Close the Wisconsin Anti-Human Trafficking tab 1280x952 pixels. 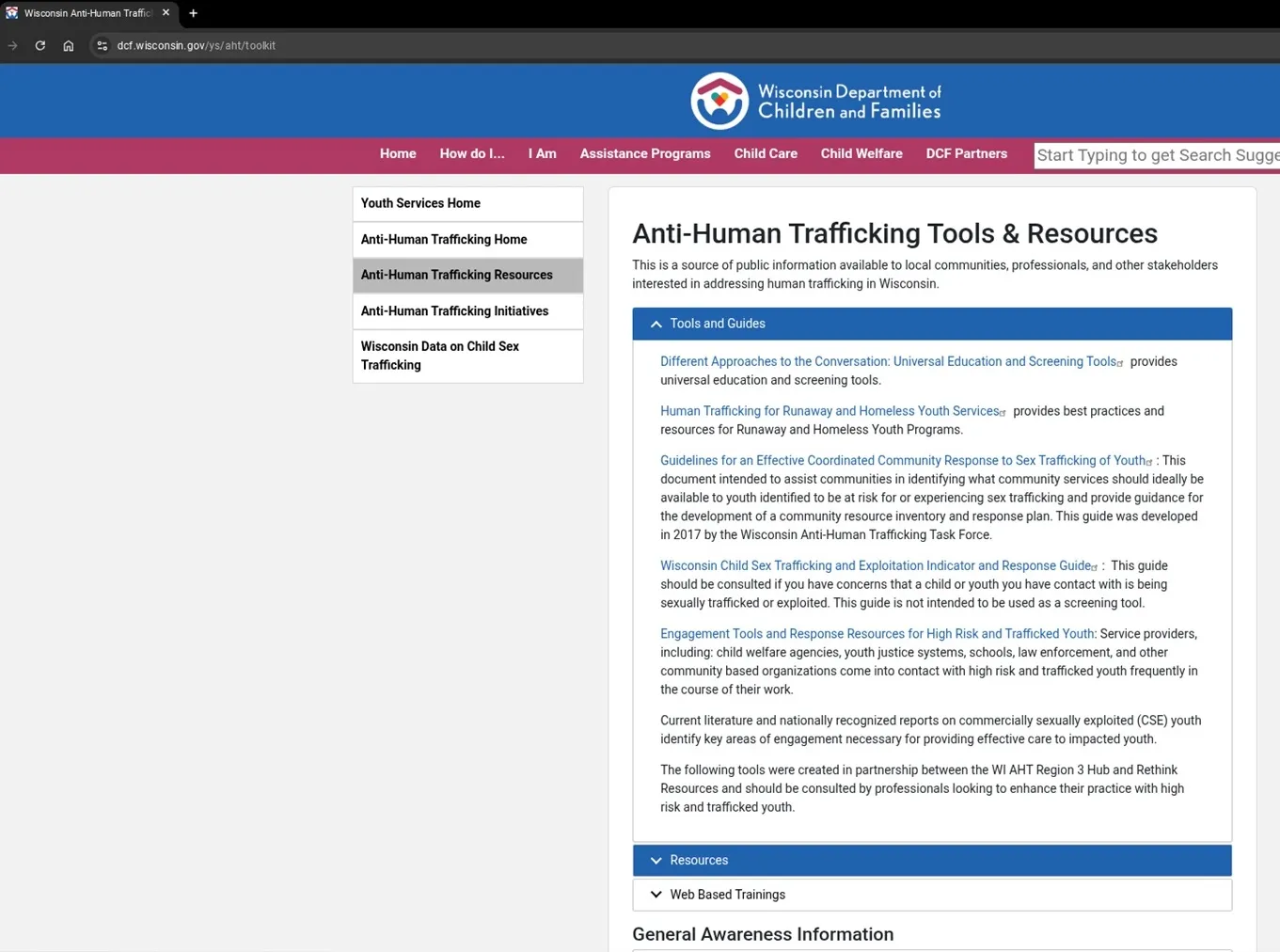(166, 13)
